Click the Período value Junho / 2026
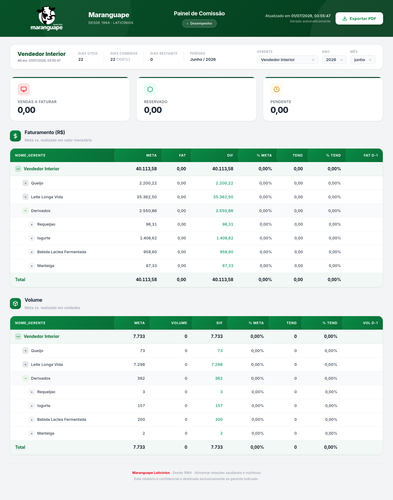 click(x=203, y=60)
